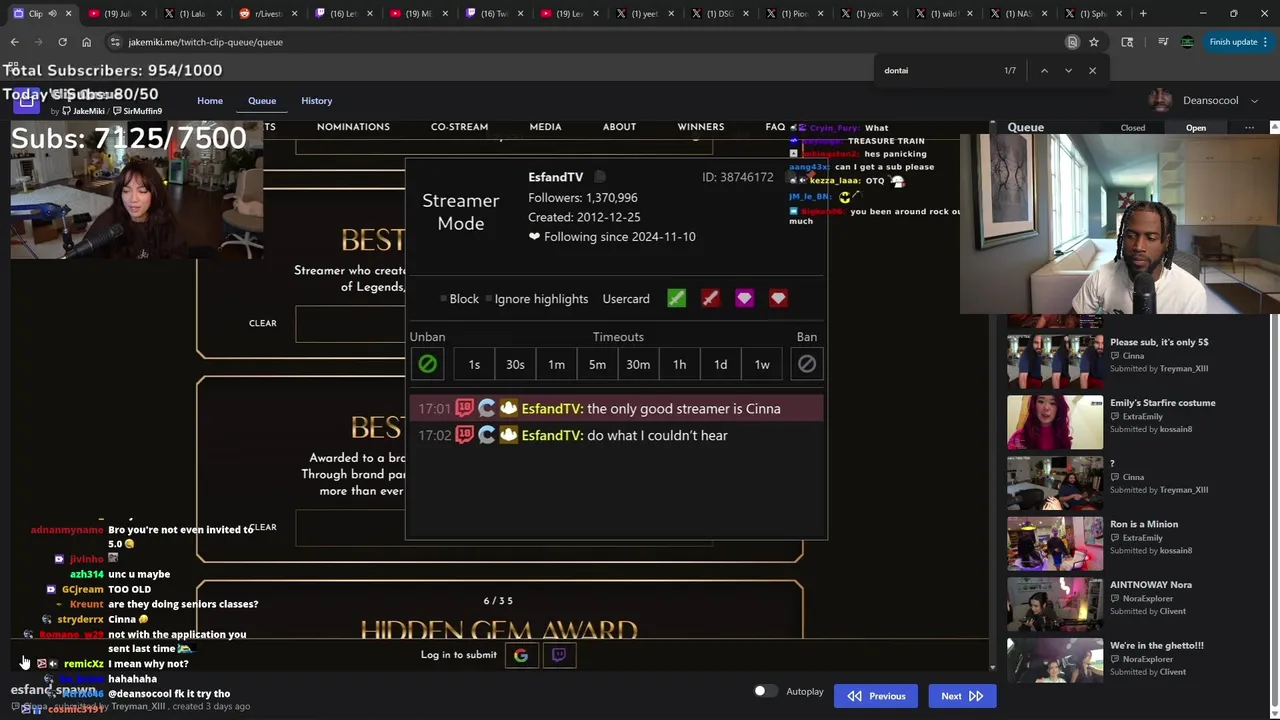1280x720 pixels.
Task: Click the green sword mod action icon
Action: (x=677, y=299)
